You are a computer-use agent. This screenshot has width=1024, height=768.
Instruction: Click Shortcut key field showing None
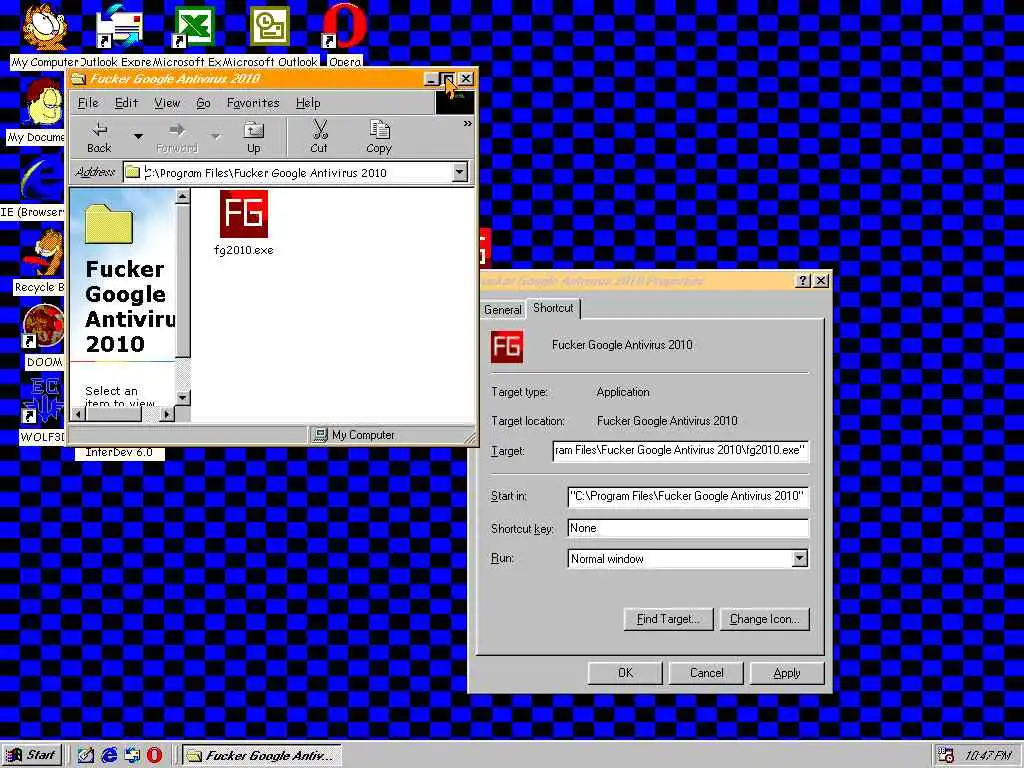coord(688,528)
